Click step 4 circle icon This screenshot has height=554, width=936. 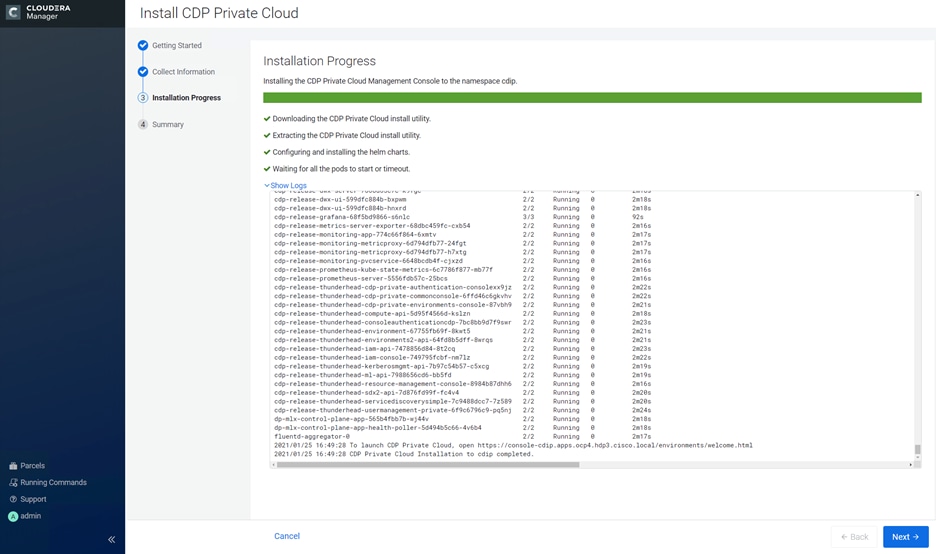coord(143,124)
